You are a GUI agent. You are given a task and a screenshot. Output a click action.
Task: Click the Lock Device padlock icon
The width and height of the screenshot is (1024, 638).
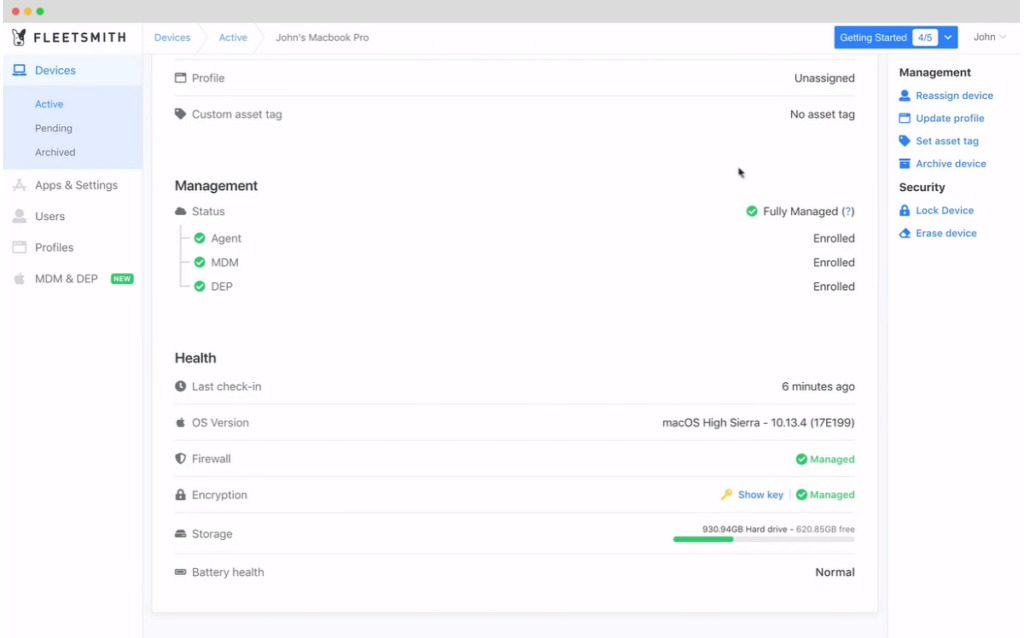tap(904, 210)
